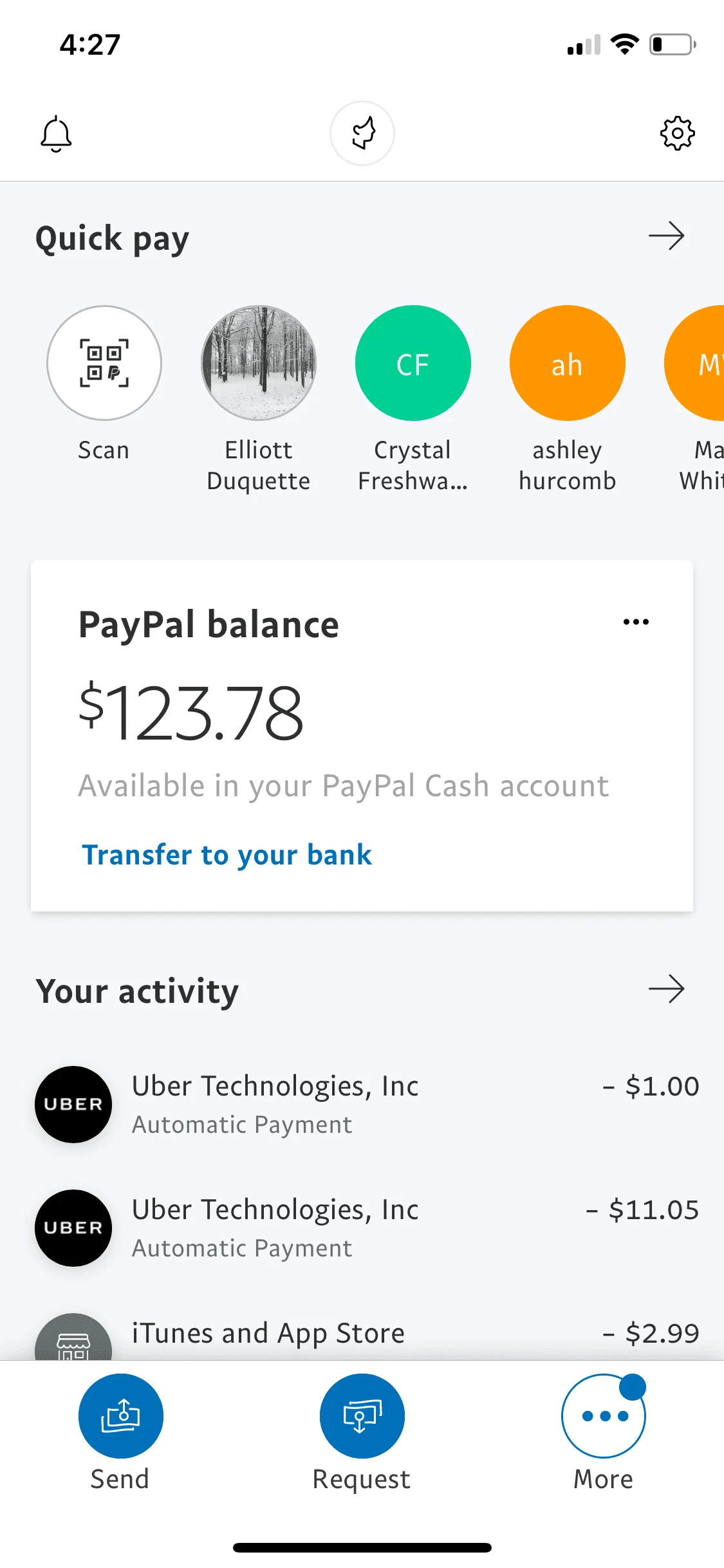This screenshot has width=724, height=1568.
Task: Tap the Send money icon
Action: 121,1416
